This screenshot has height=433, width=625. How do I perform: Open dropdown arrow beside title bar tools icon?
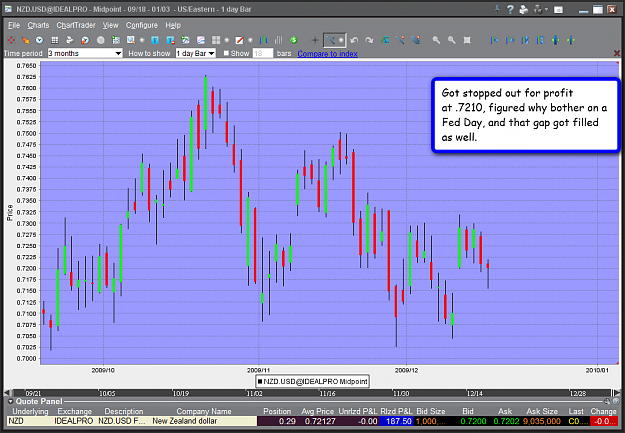546,9
